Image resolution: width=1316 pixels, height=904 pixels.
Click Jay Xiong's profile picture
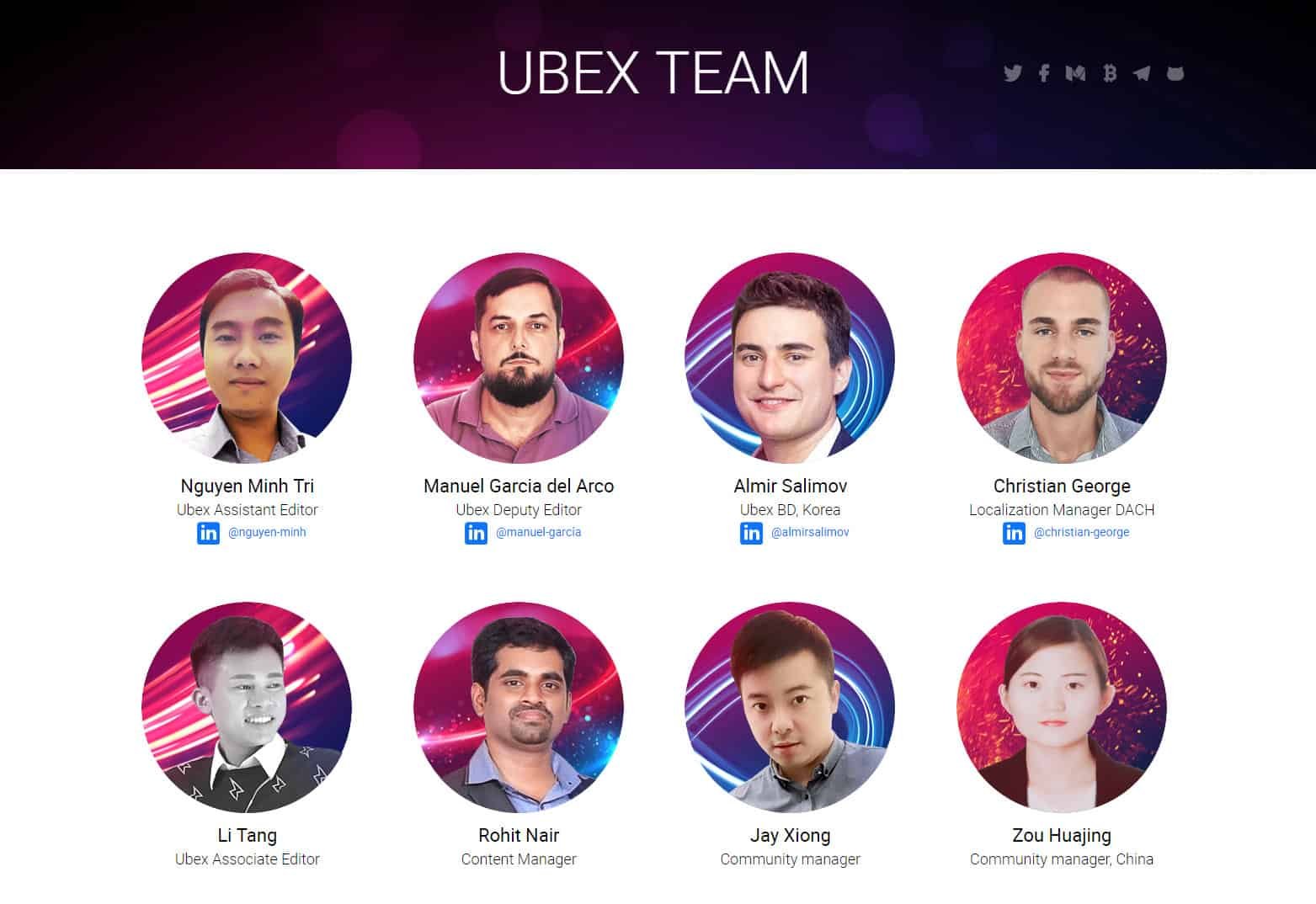pos(790,707)
